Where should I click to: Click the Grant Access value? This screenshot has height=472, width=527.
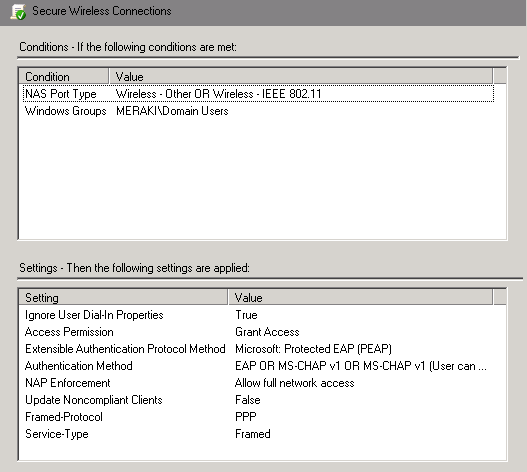point(267,332)
